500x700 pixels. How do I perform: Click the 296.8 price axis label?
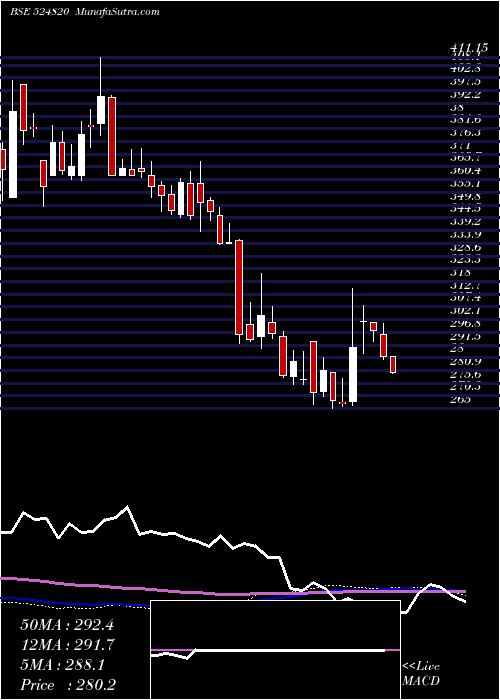(466, 323)
